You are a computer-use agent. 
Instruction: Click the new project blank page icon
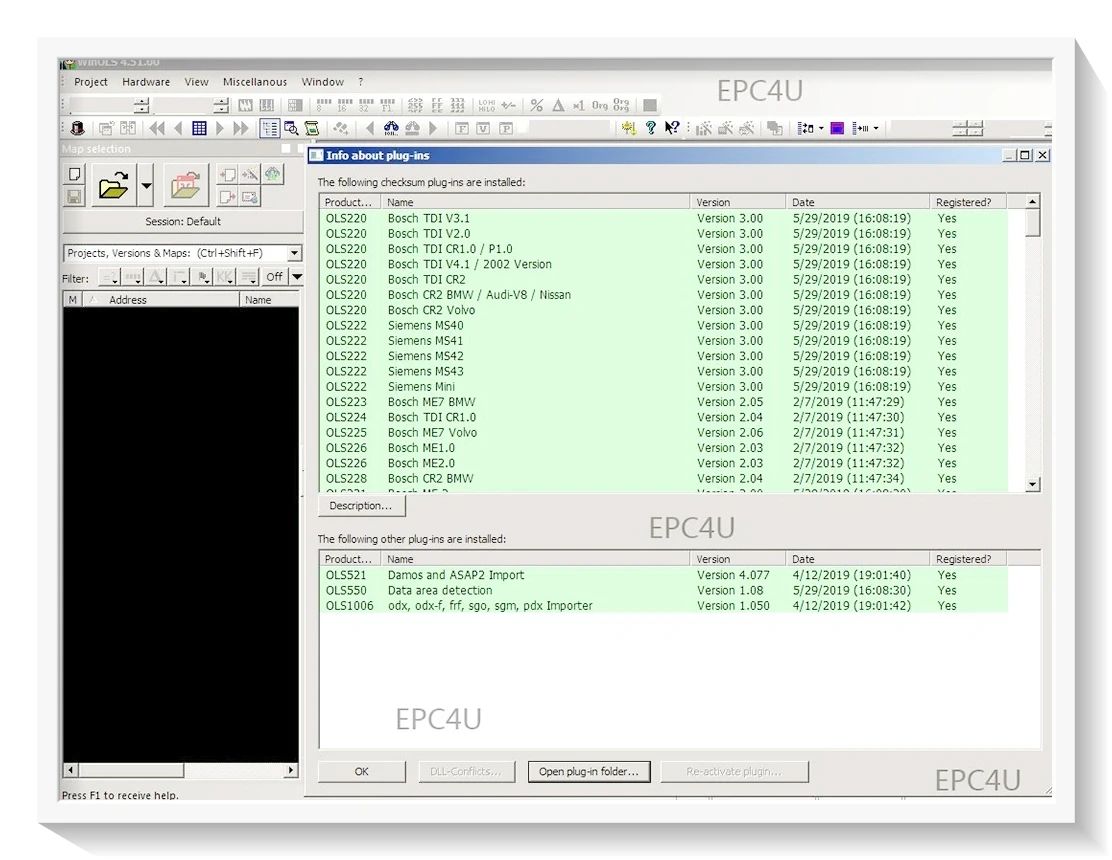pyautogui.click(x=74, y=174)
